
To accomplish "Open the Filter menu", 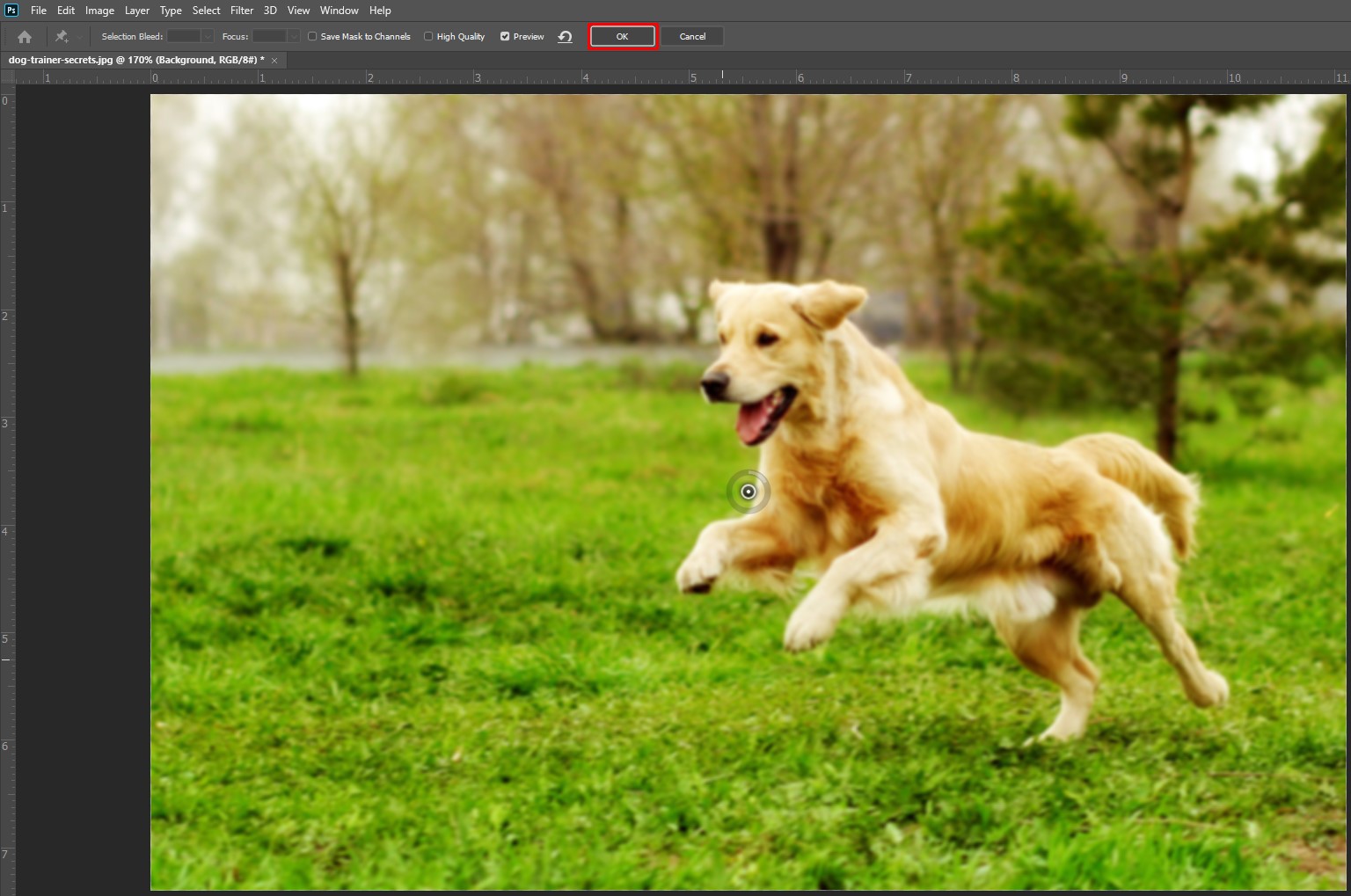I will coord(242,11).
